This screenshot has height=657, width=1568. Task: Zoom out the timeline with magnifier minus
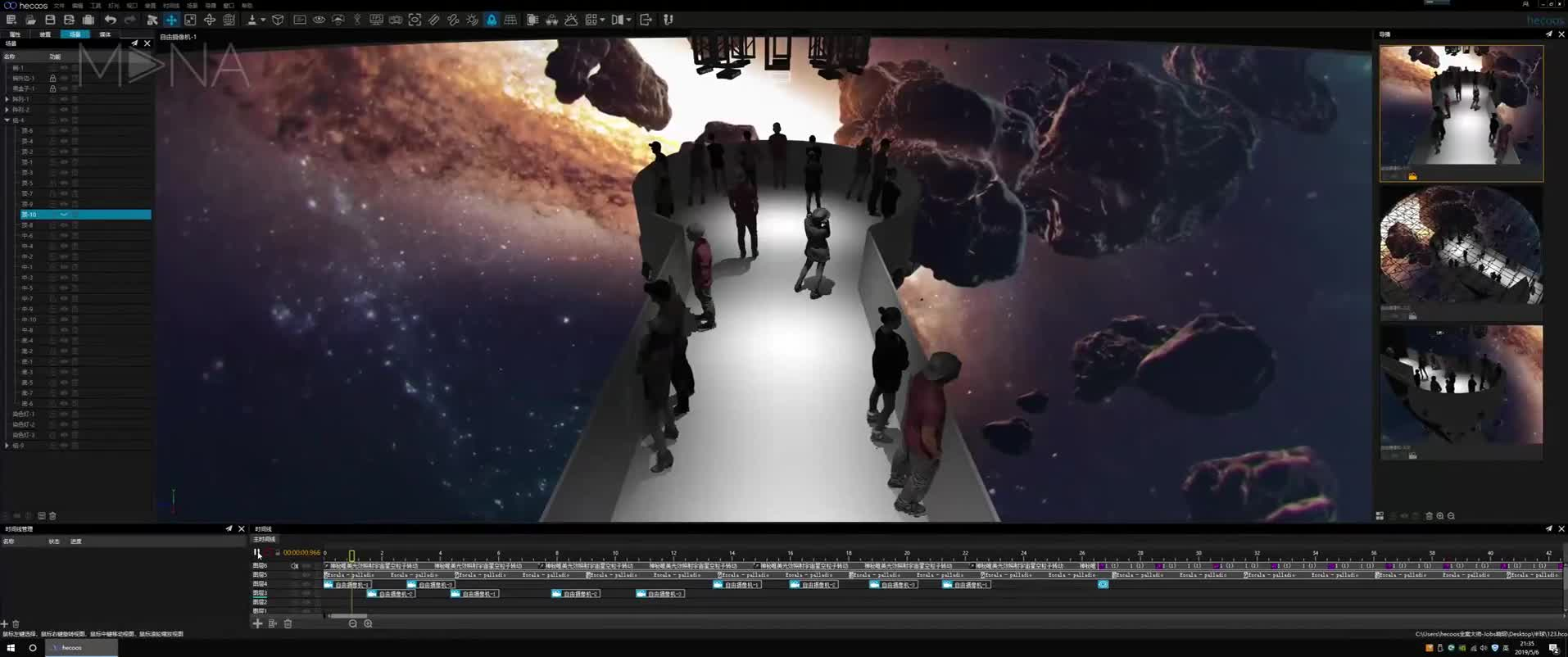[x=353, y=623]
